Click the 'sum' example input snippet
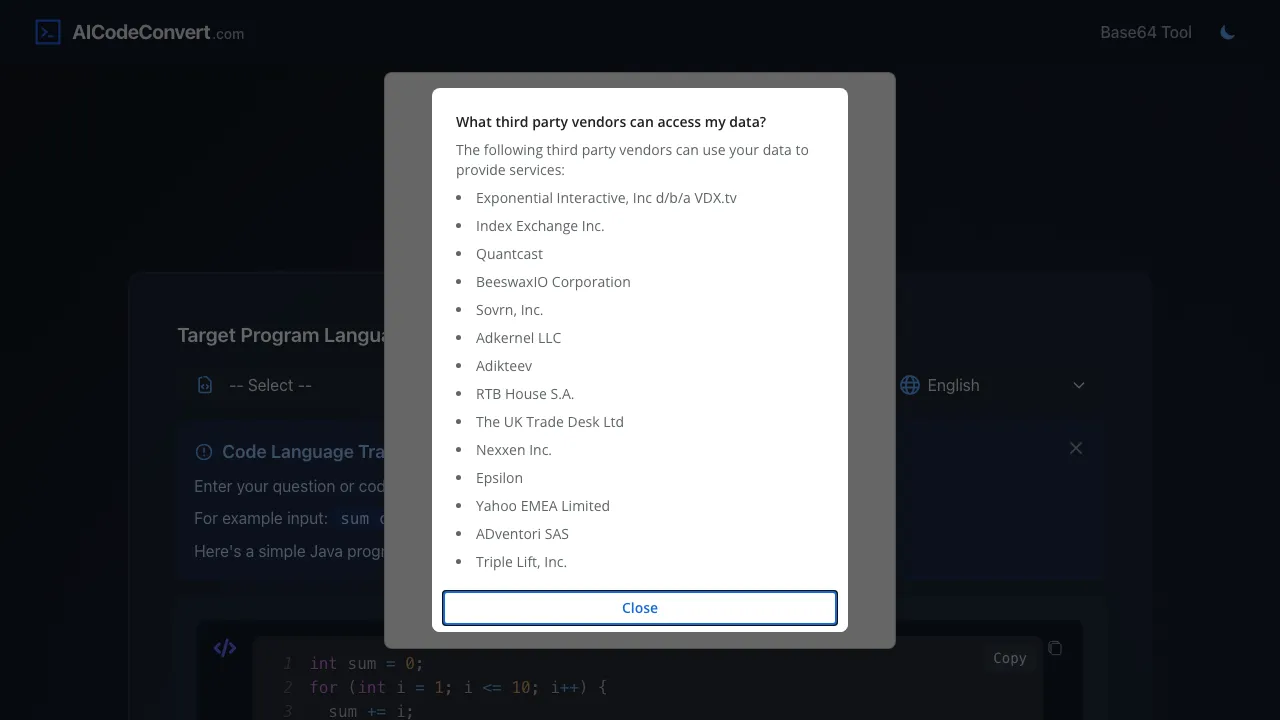 click(355, 518)
